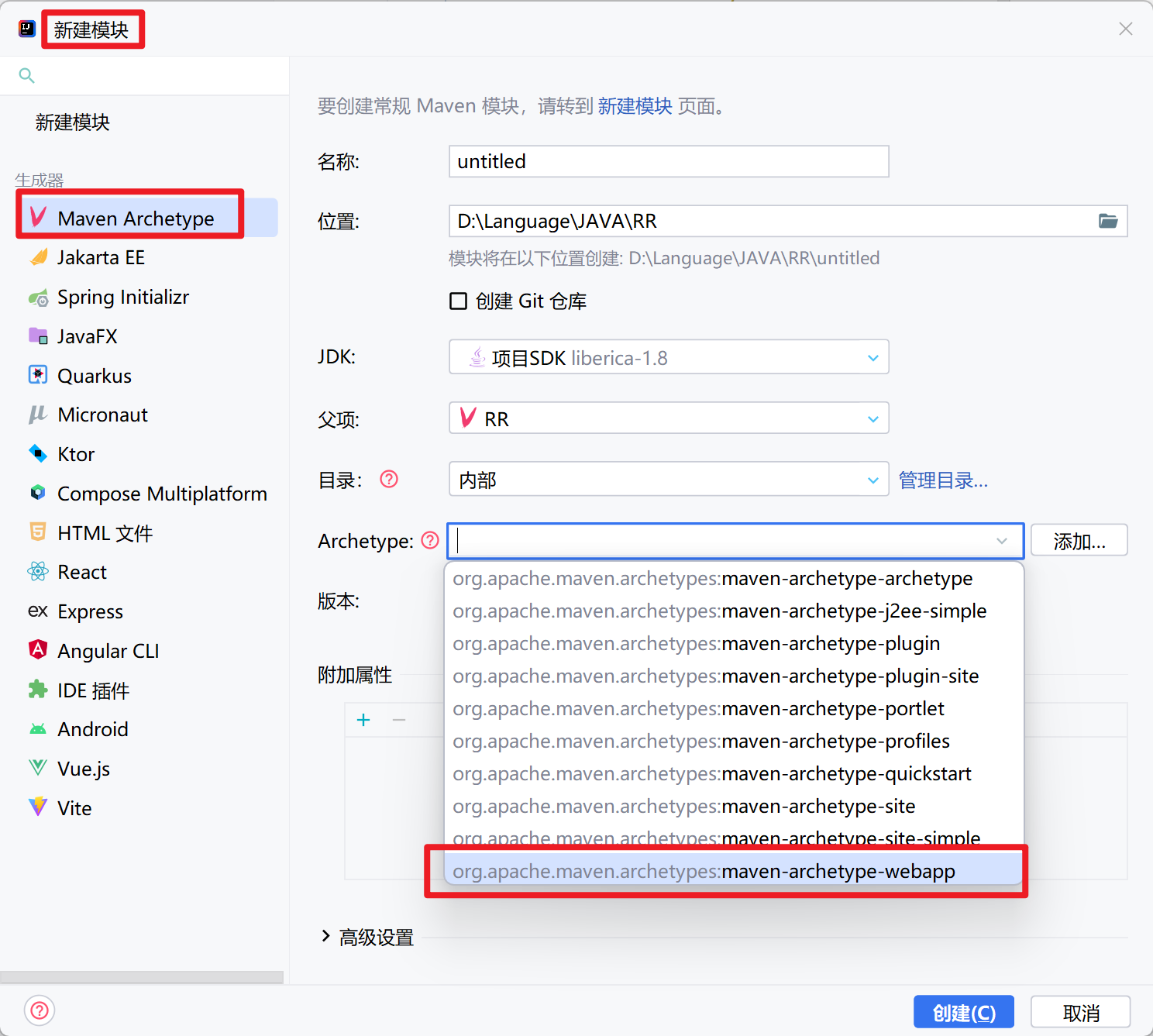Click the help icon next to Archetype label
Image resolution: width=1153 pixels, height=1036 pixels.
(x=430, y=540)
